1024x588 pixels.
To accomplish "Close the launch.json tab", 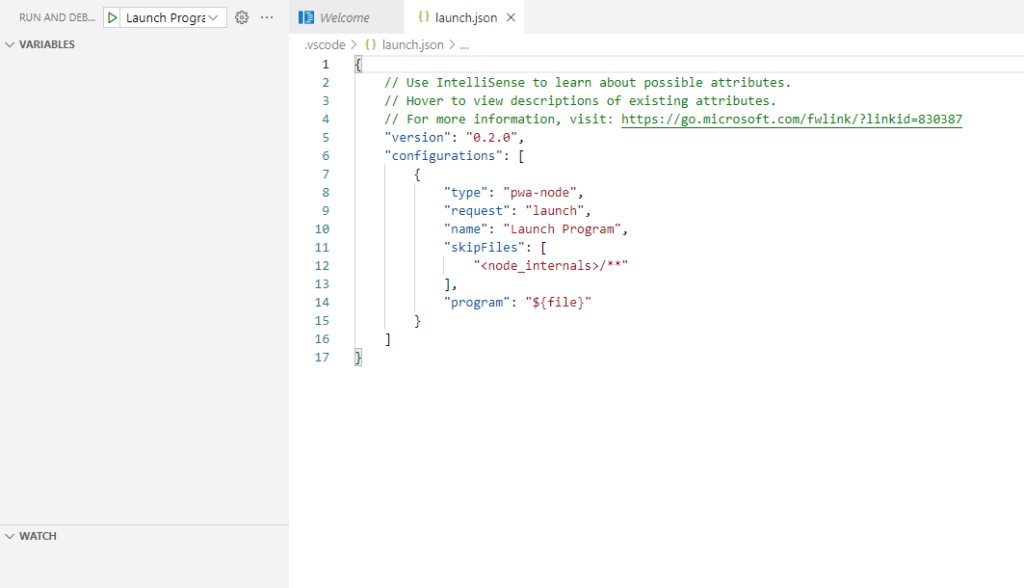I will (x=511, y=18).
